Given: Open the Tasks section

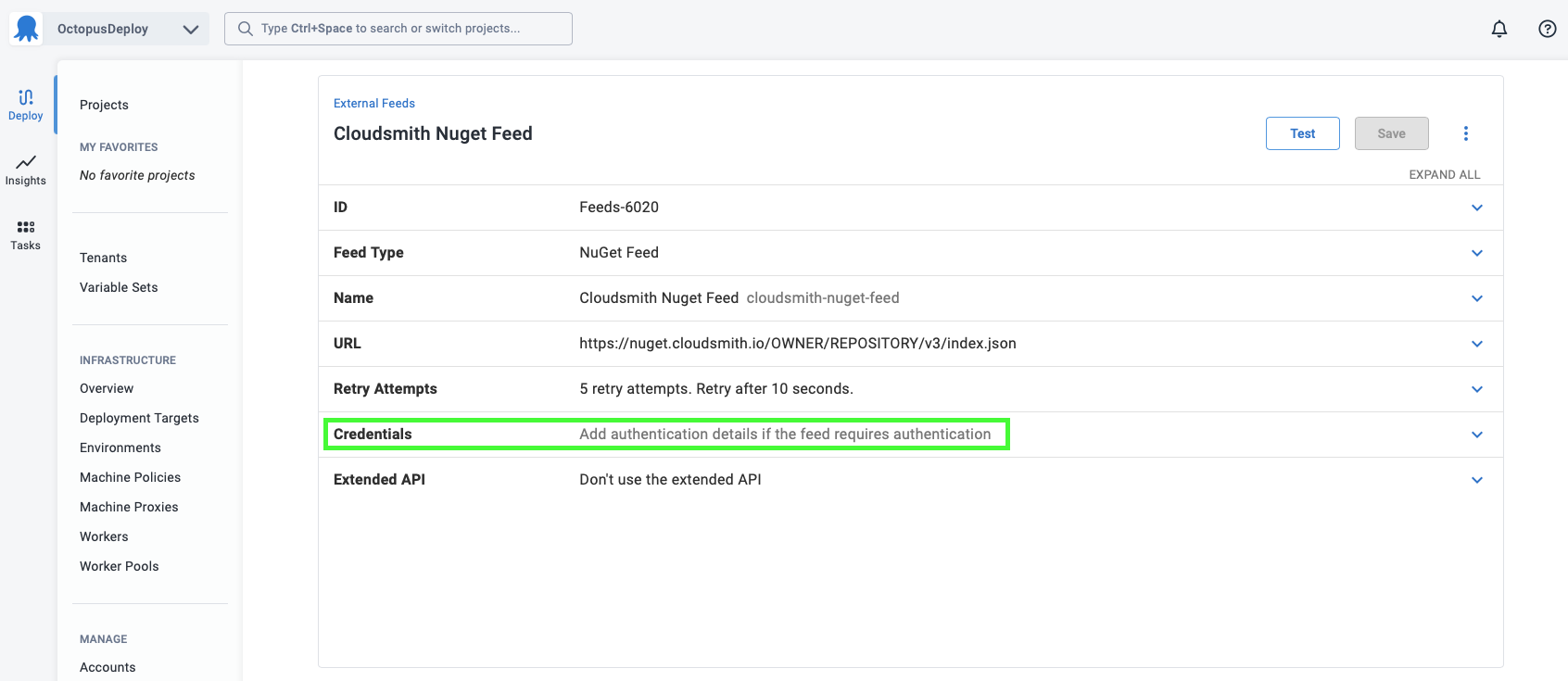Looking at the screenshot, I should [x=26, y=234].
